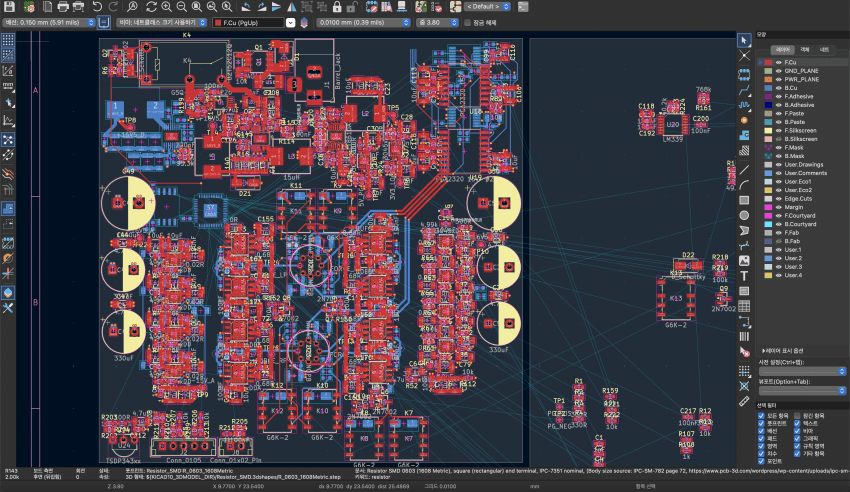Toggle grid display in left toolbar
850x492 pixels.
[x=8, y=40]
